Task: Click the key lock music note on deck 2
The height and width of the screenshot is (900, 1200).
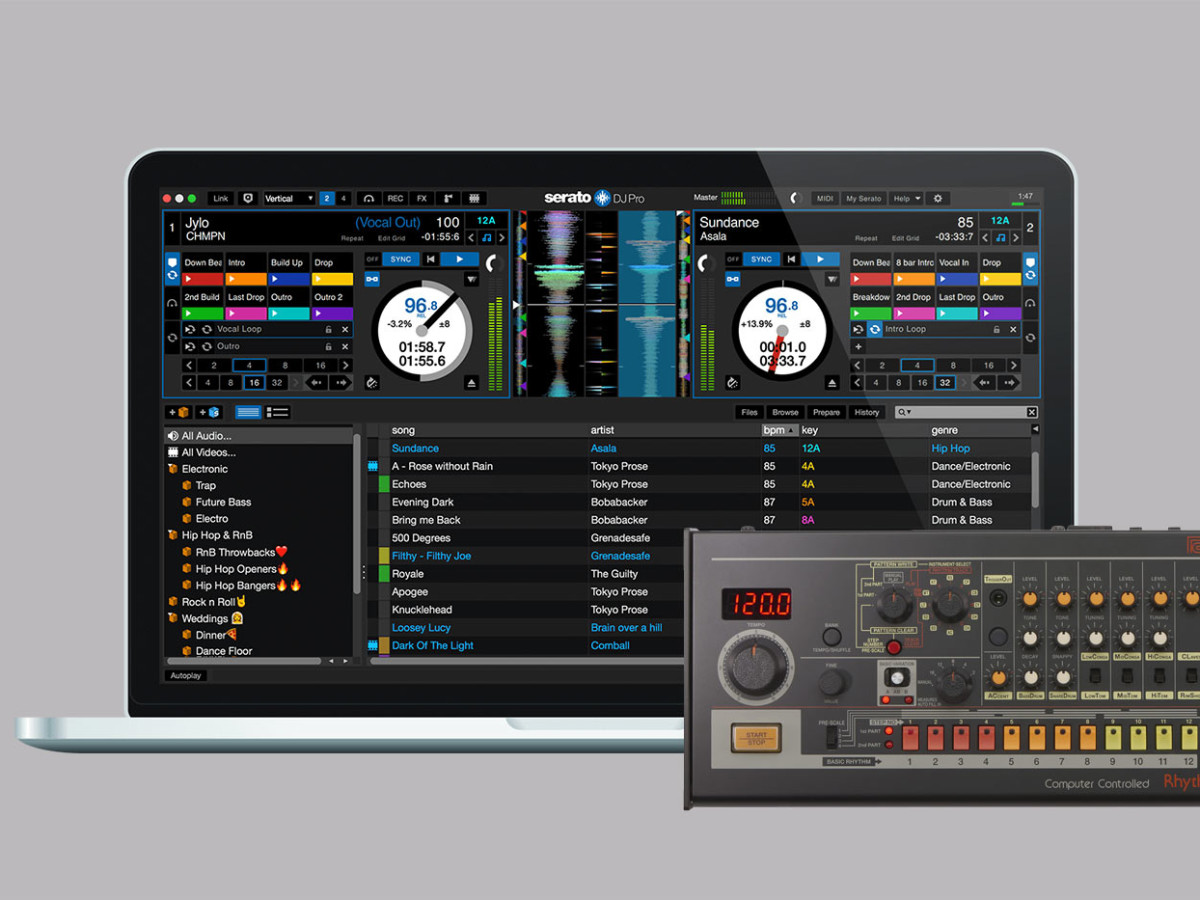Action: click(x=1000, y=238)
